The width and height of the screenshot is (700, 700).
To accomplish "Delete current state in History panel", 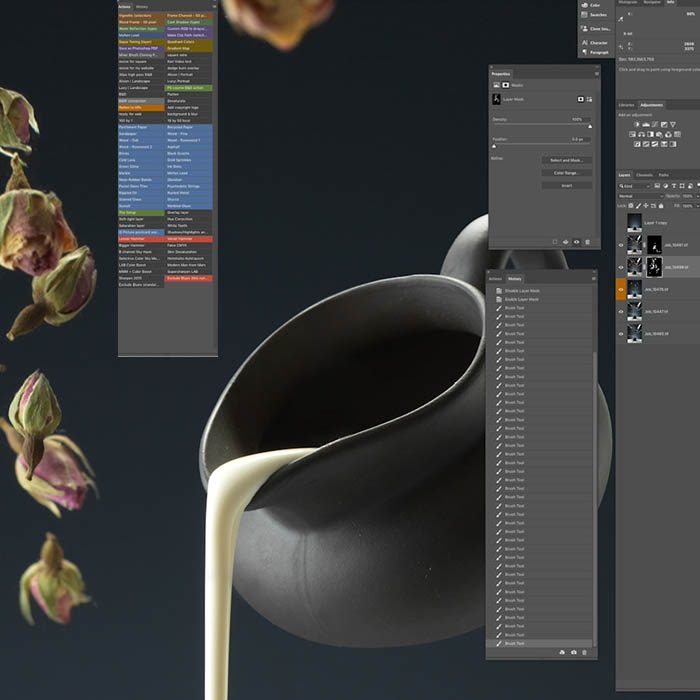I will tap(584, 652).
